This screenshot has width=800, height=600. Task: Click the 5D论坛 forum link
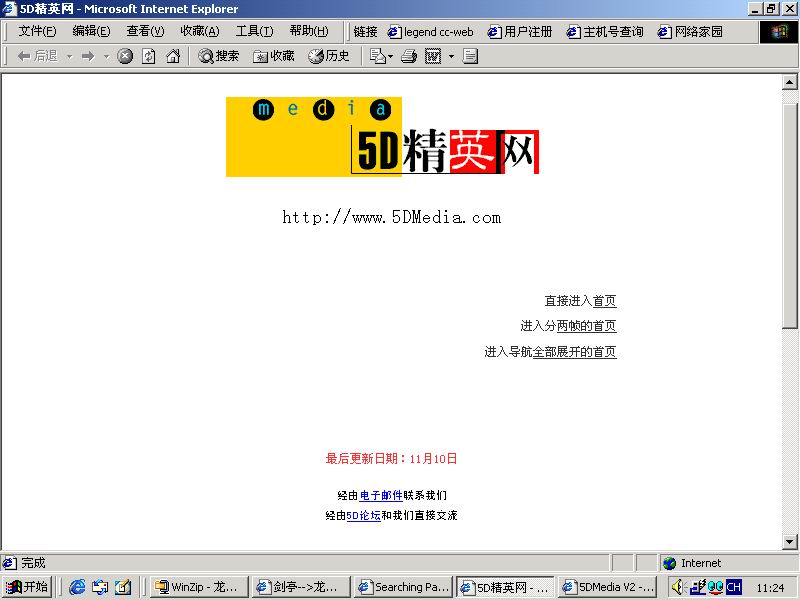(x=364, y=516)
